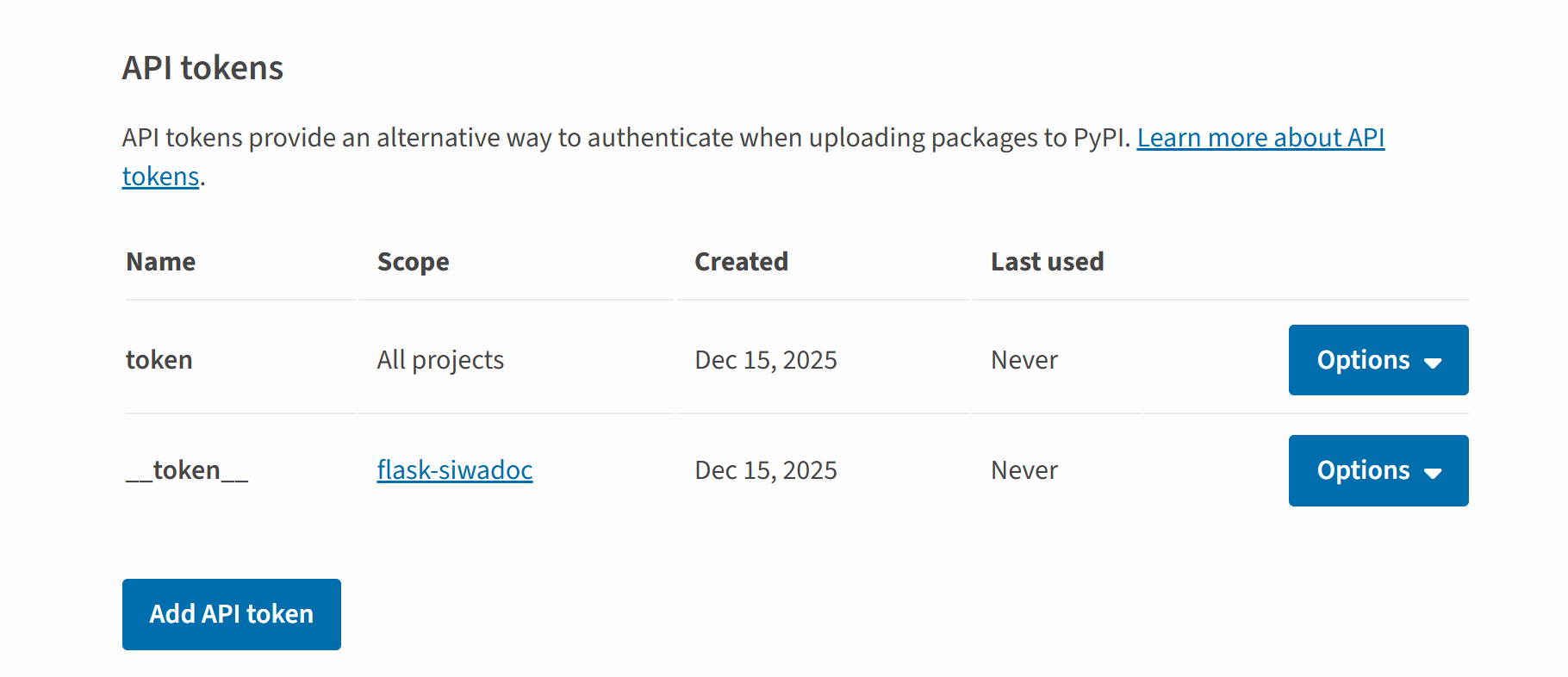Open the flask-siwadoc project link
Viewport: 1568px width, 677px height.
tap(455, 470)
